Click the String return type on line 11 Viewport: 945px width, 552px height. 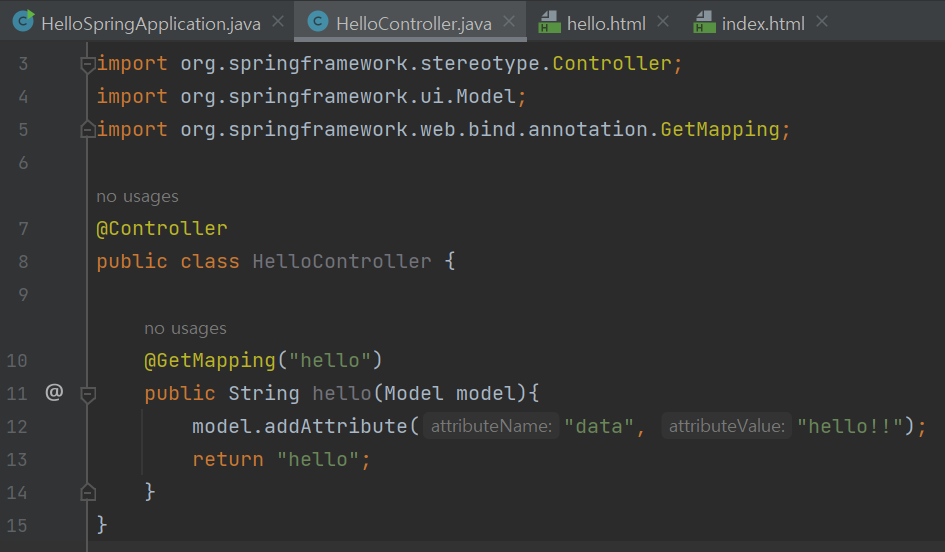[263, 394]
